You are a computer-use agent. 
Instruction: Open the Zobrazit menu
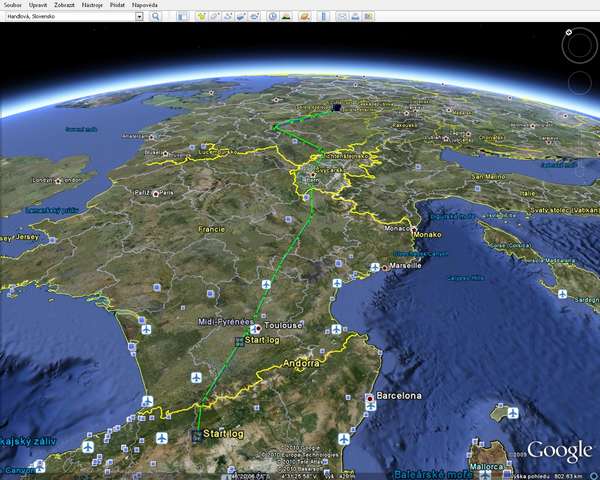click(64, 5)
